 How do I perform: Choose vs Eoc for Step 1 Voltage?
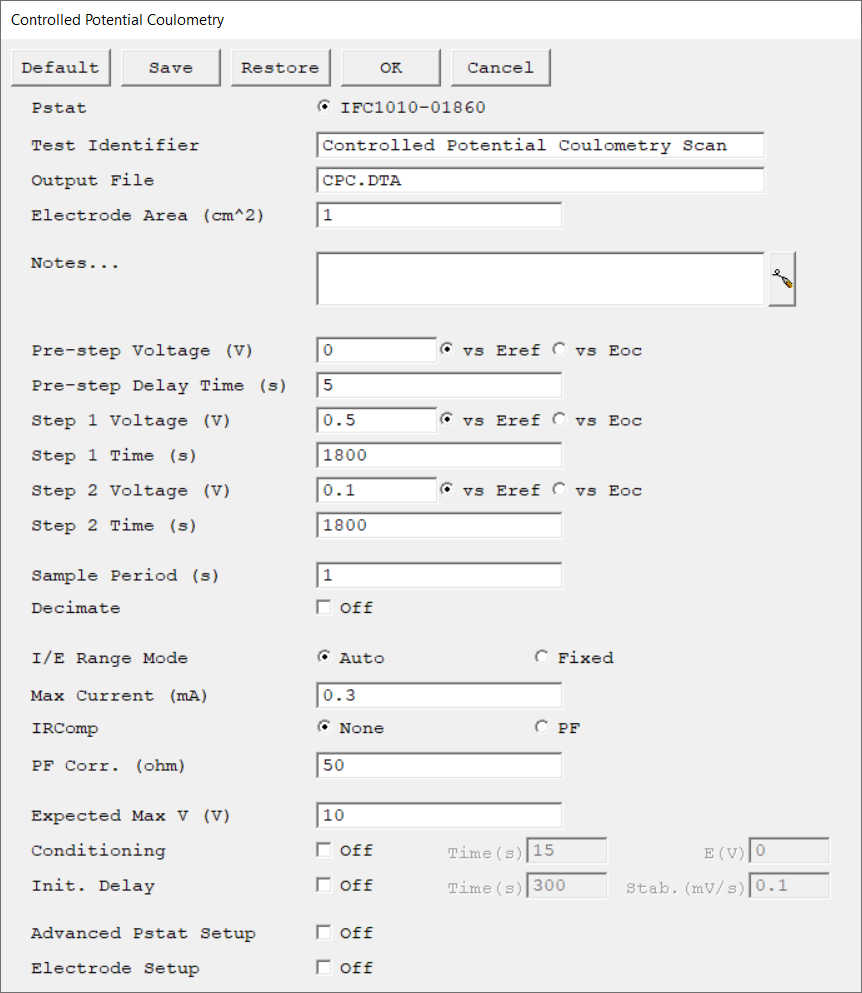[x=559, y=420]
